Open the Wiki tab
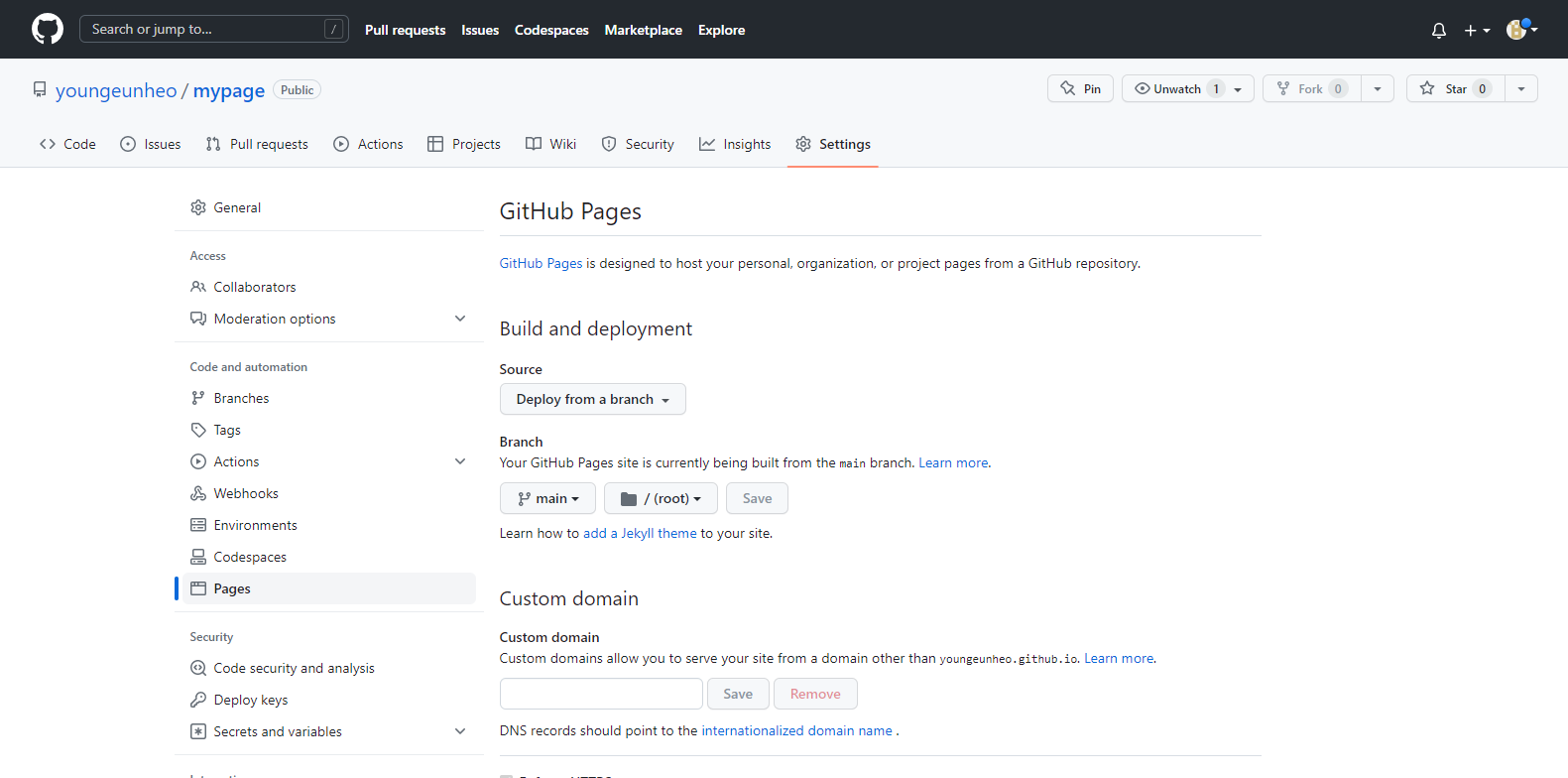 pyautogui.click(x=550, y=144)
